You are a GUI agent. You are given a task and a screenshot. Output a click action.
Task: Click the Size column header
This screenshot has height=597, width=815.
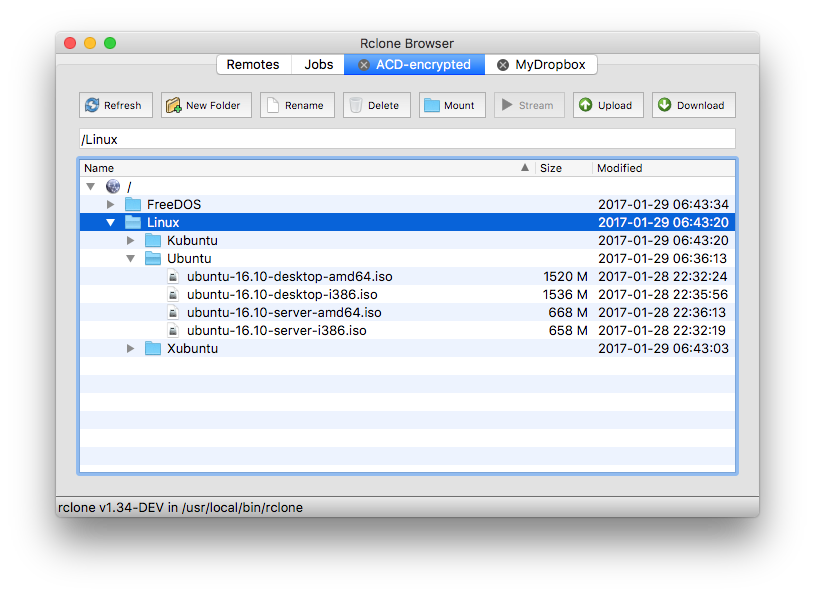552,168
